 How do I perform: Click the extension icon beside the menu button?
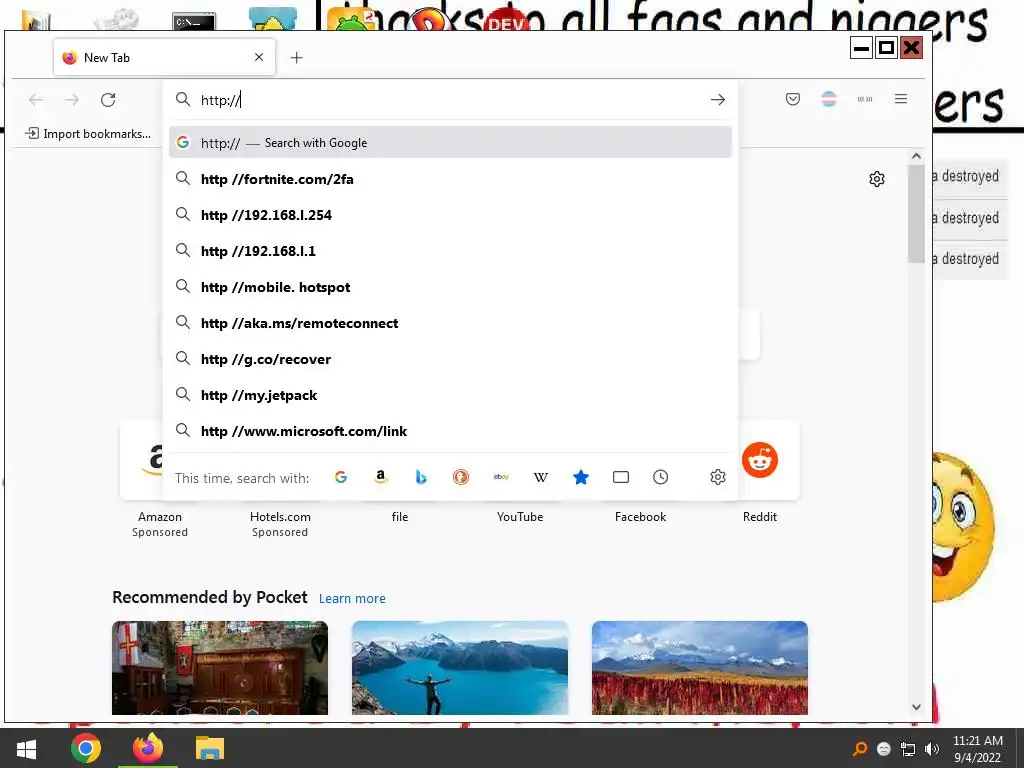(865, 99)
